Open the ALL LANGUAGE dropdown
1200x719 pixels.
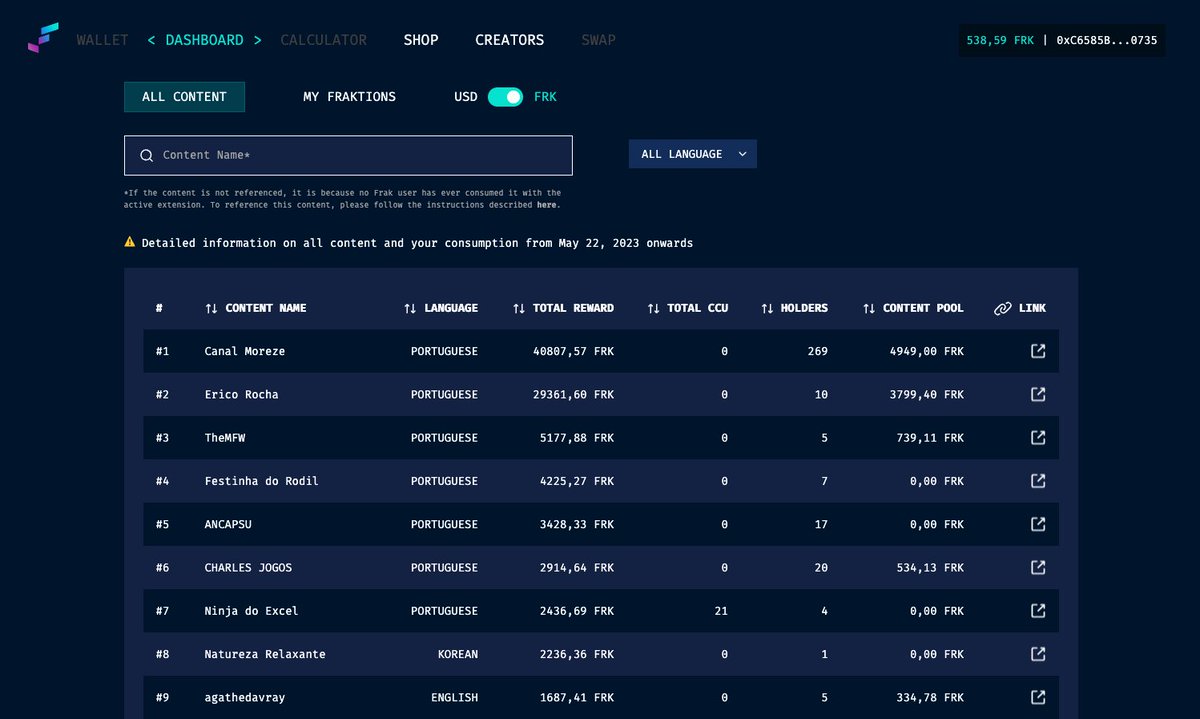coord(692,153)
